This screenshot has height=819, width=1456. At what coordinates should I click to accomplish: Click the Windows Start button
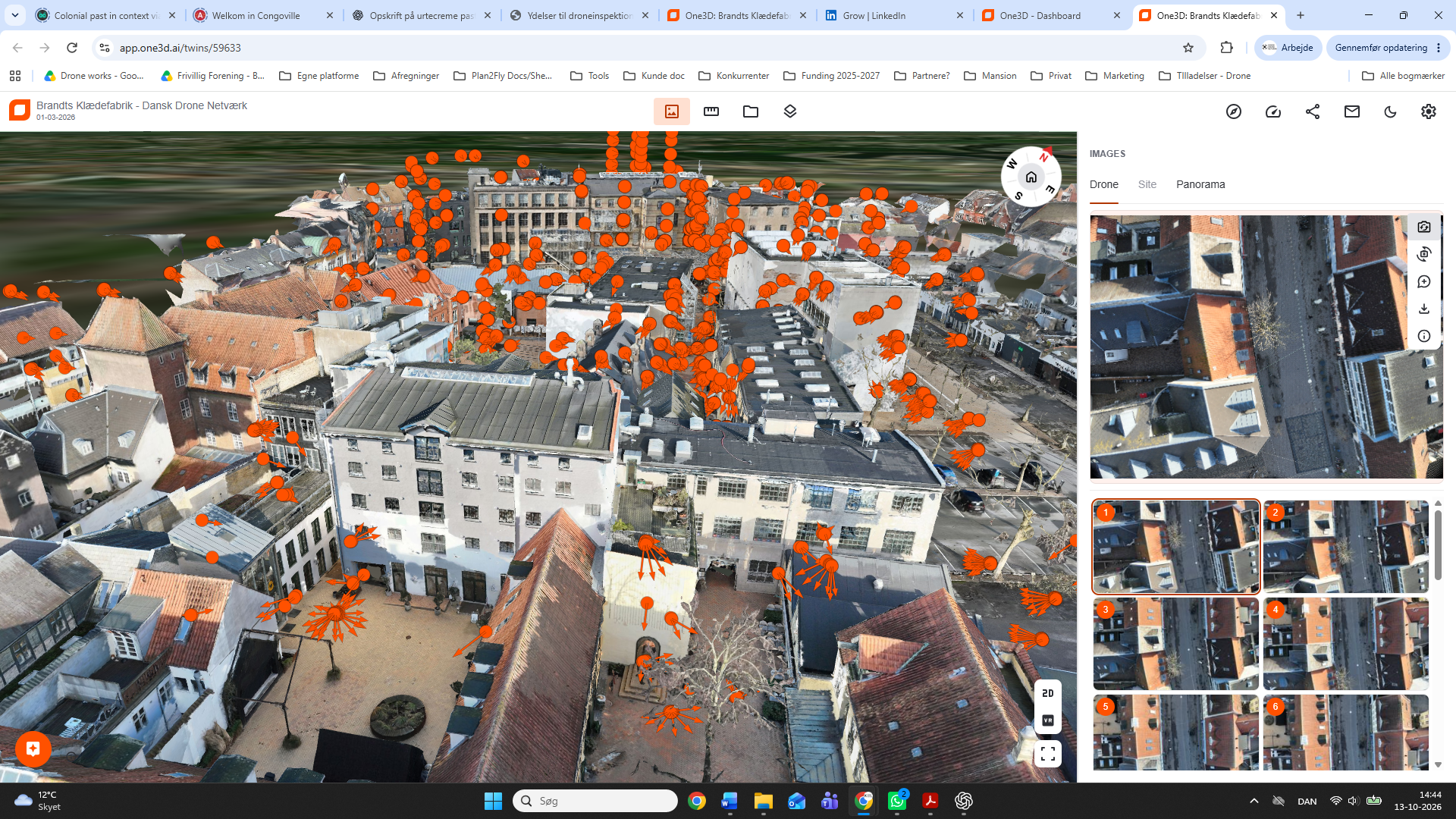coord(493,801)
